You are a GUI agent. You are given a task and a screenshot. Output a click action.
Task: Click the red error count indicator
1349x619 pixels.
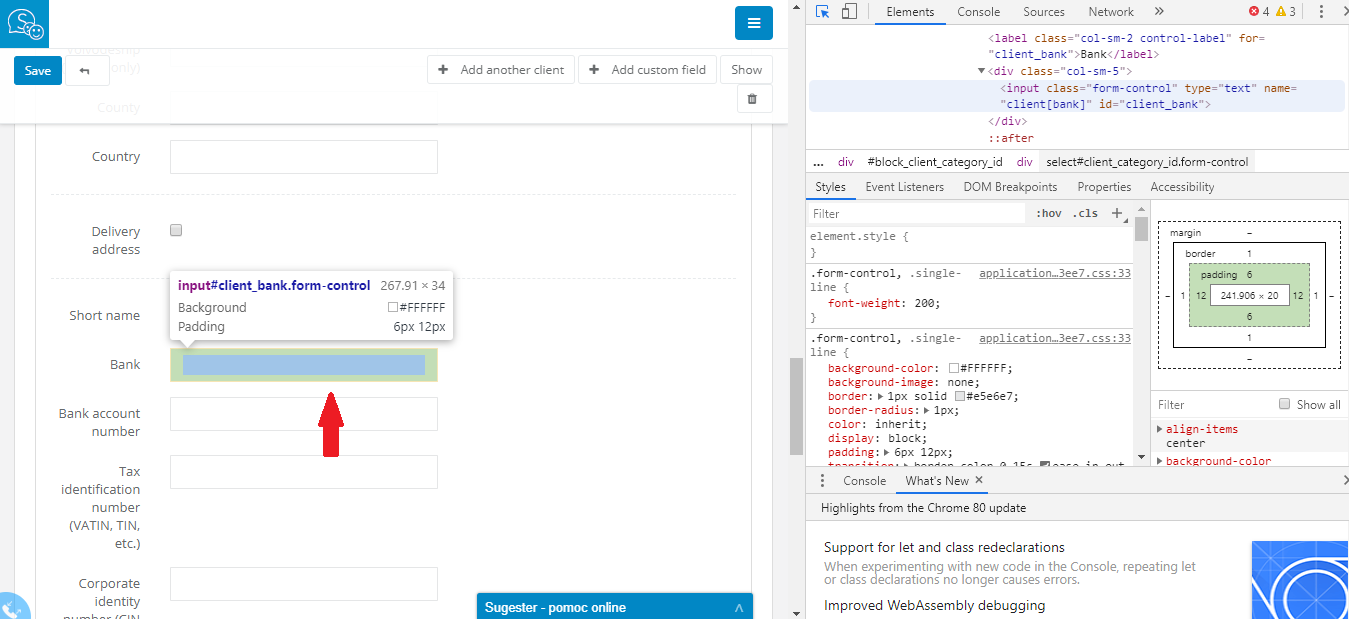[1258, 12]
